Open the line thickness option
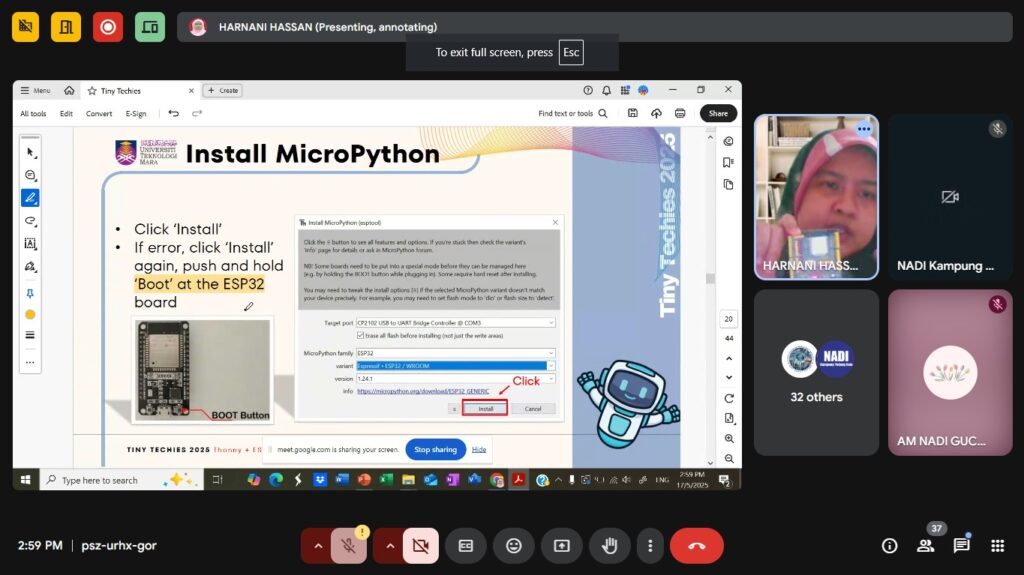The width and height of the screenshot is (1024, 575). [x=30, y=335]
